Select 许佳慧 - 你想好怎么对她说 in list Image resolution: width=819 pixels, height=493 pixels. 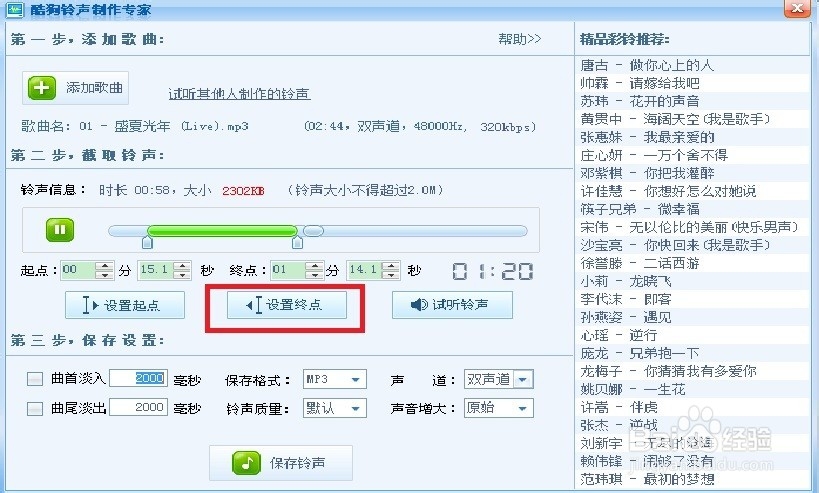click(x=694, y=191)
